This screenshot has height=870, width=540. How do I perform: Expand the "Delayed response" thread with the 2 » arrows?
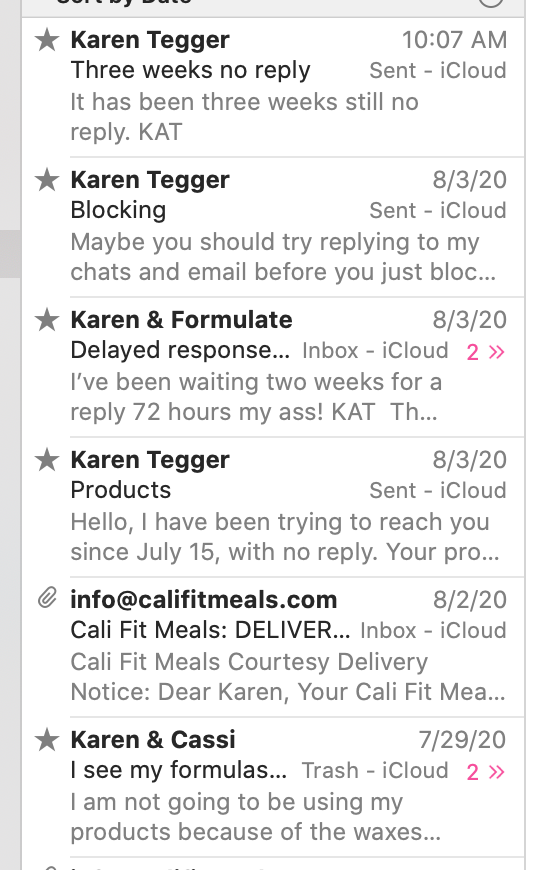[486, 352]
